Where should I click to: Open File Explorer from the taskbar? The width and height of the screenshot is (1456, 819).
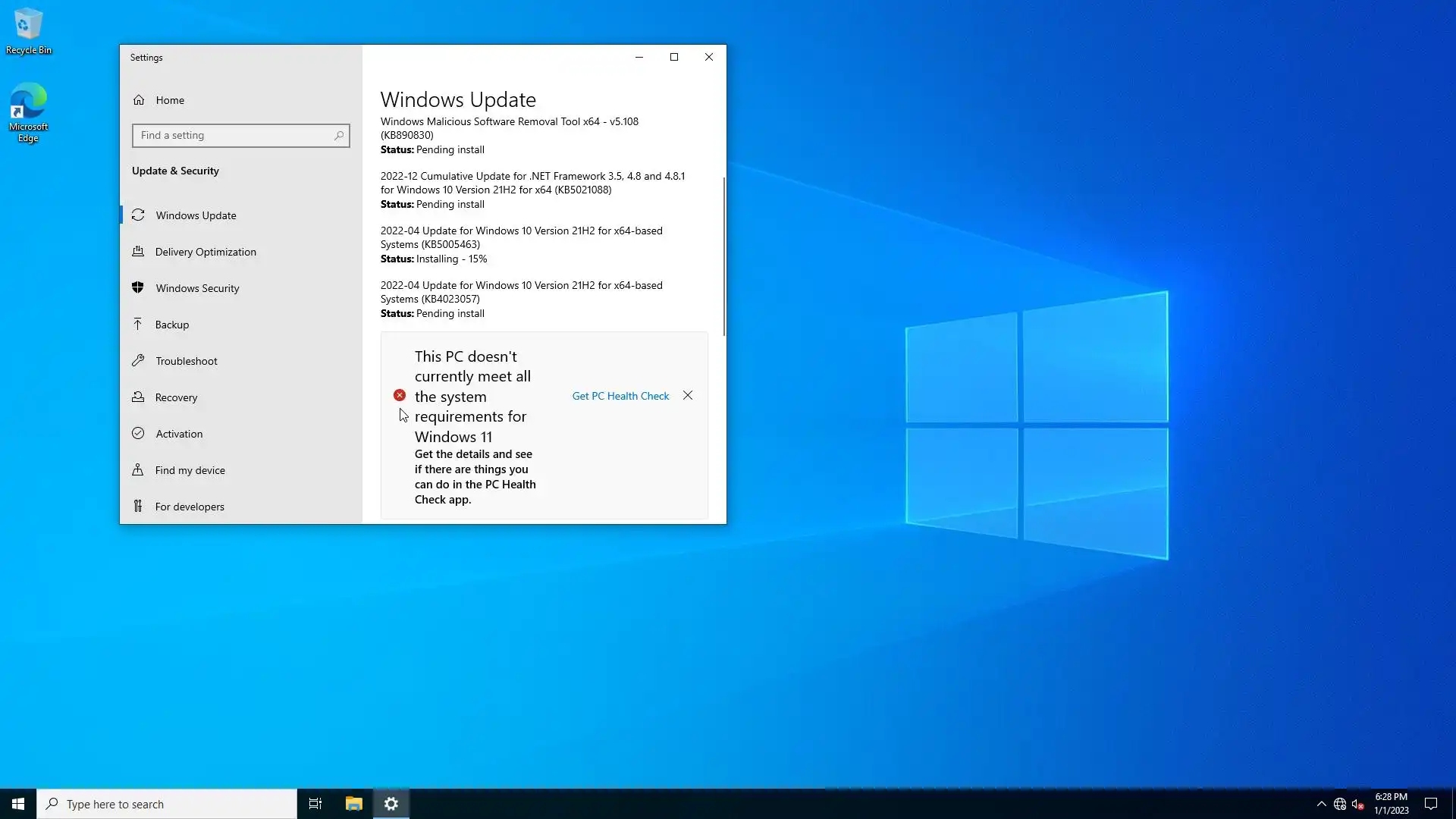(x=353, y=804)
